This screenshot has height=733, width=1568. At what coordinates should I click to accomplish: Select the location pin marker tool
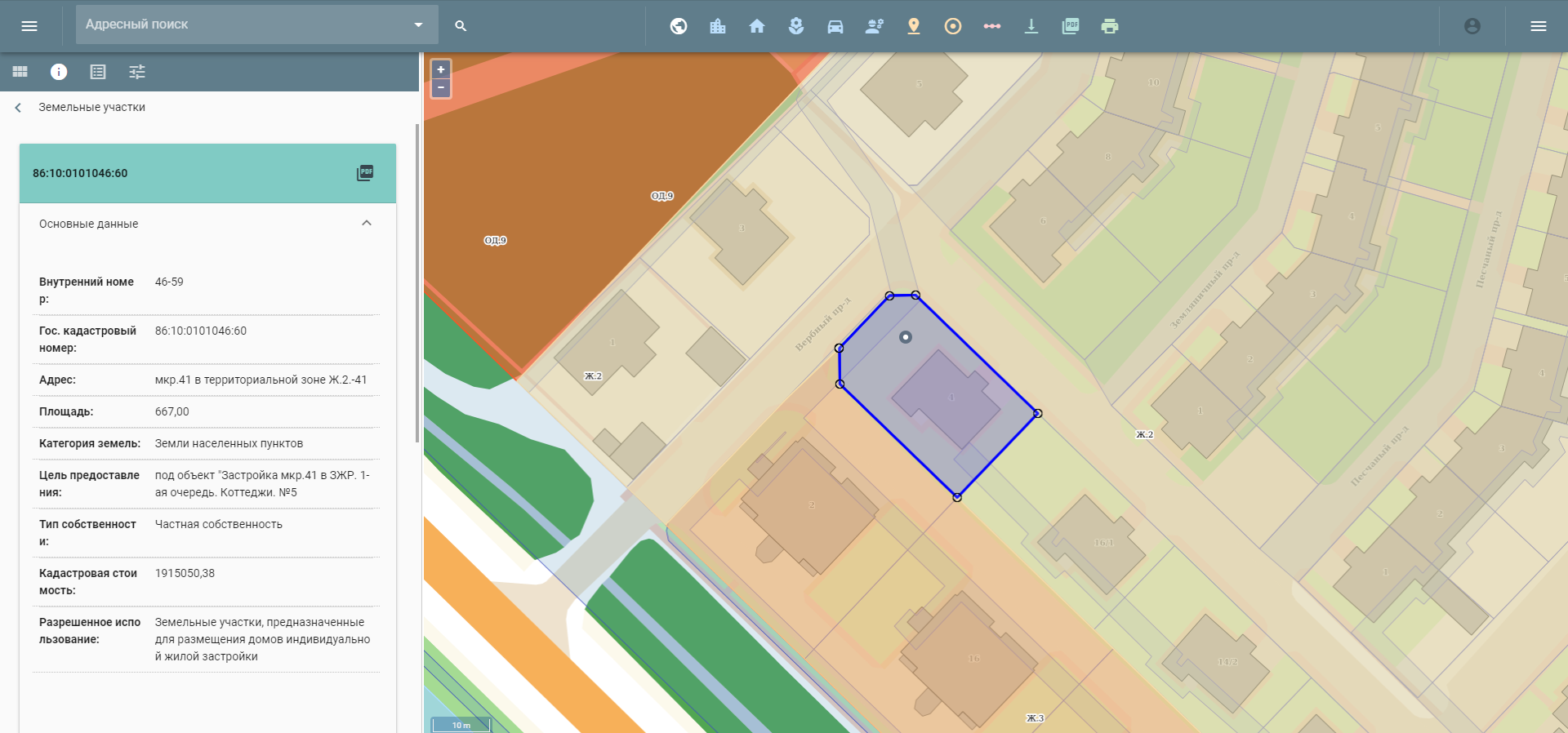click(913, 26)
